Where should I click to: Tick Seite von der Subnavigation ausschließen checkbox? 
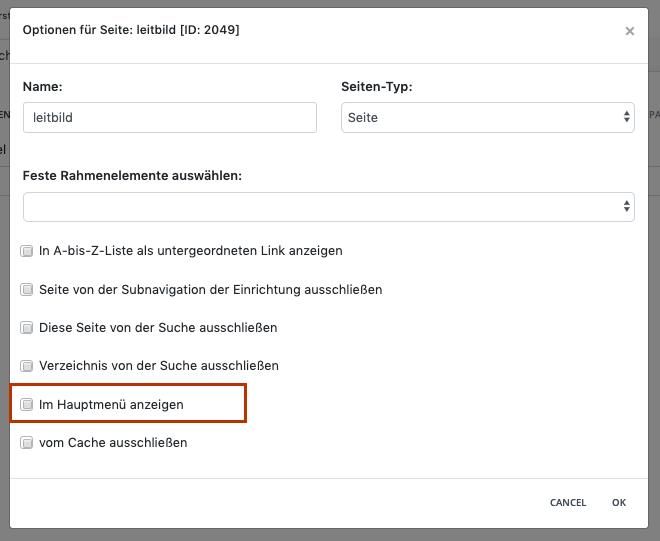pos(27,290)
